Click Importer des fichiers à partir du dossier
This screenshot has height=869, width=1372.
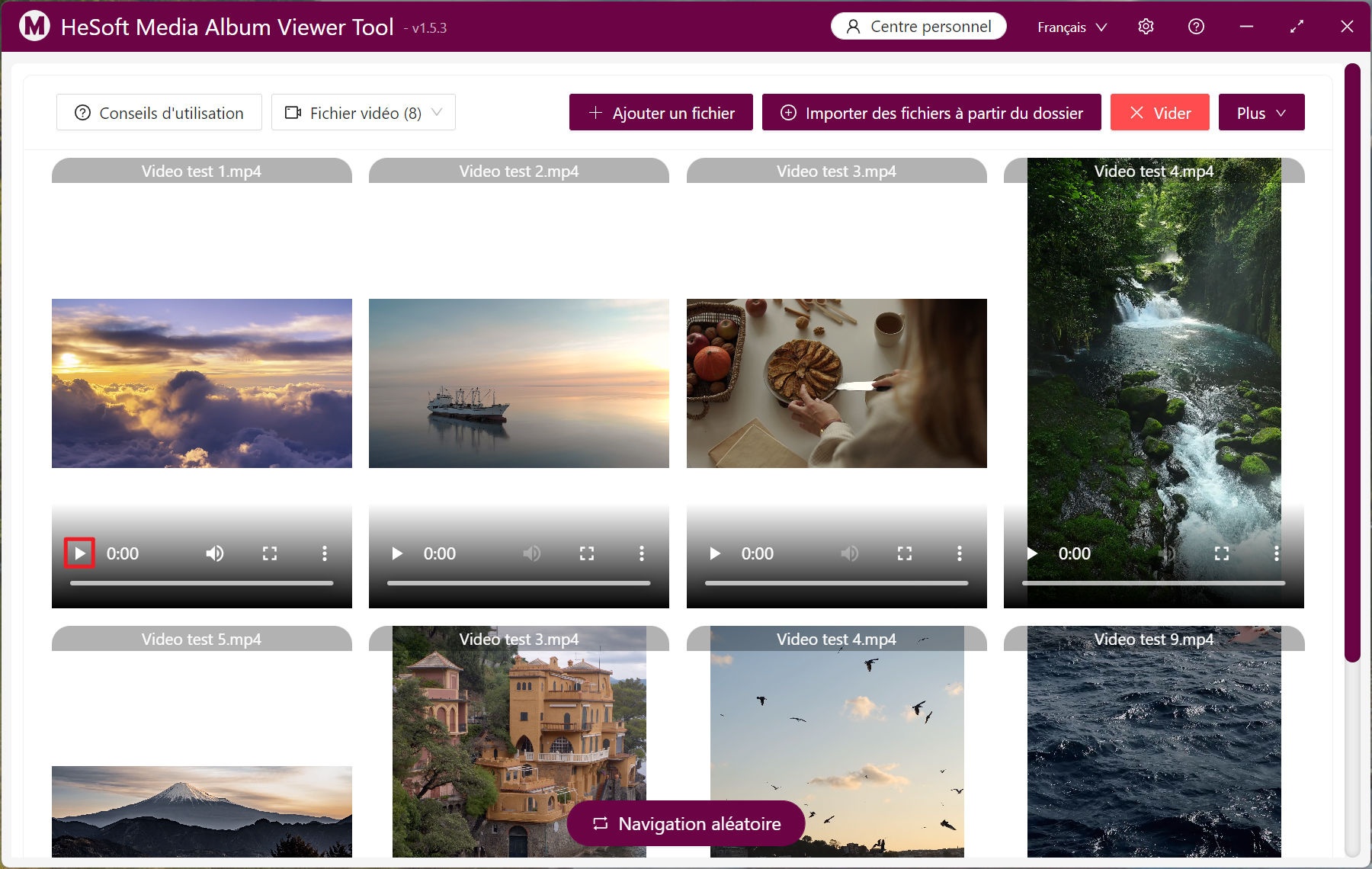(931, 113)
